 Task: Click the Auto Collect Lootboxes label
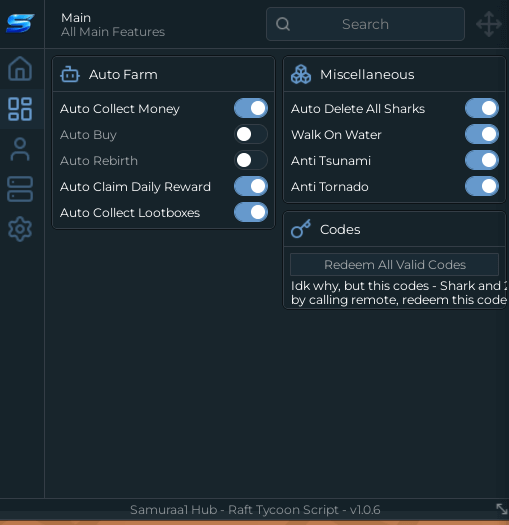(x=130, y=213)
